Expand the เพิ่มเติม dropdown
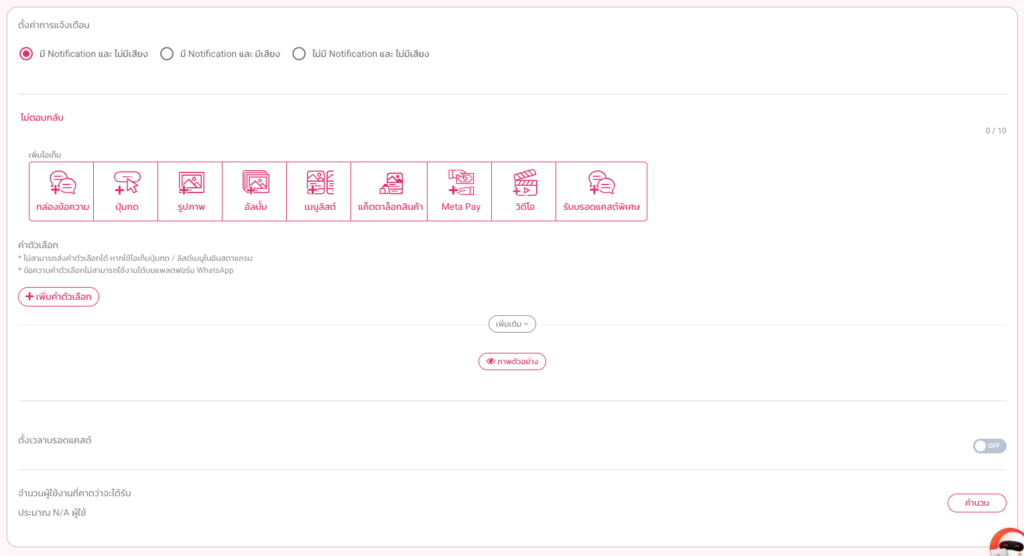 coord(512,324)
